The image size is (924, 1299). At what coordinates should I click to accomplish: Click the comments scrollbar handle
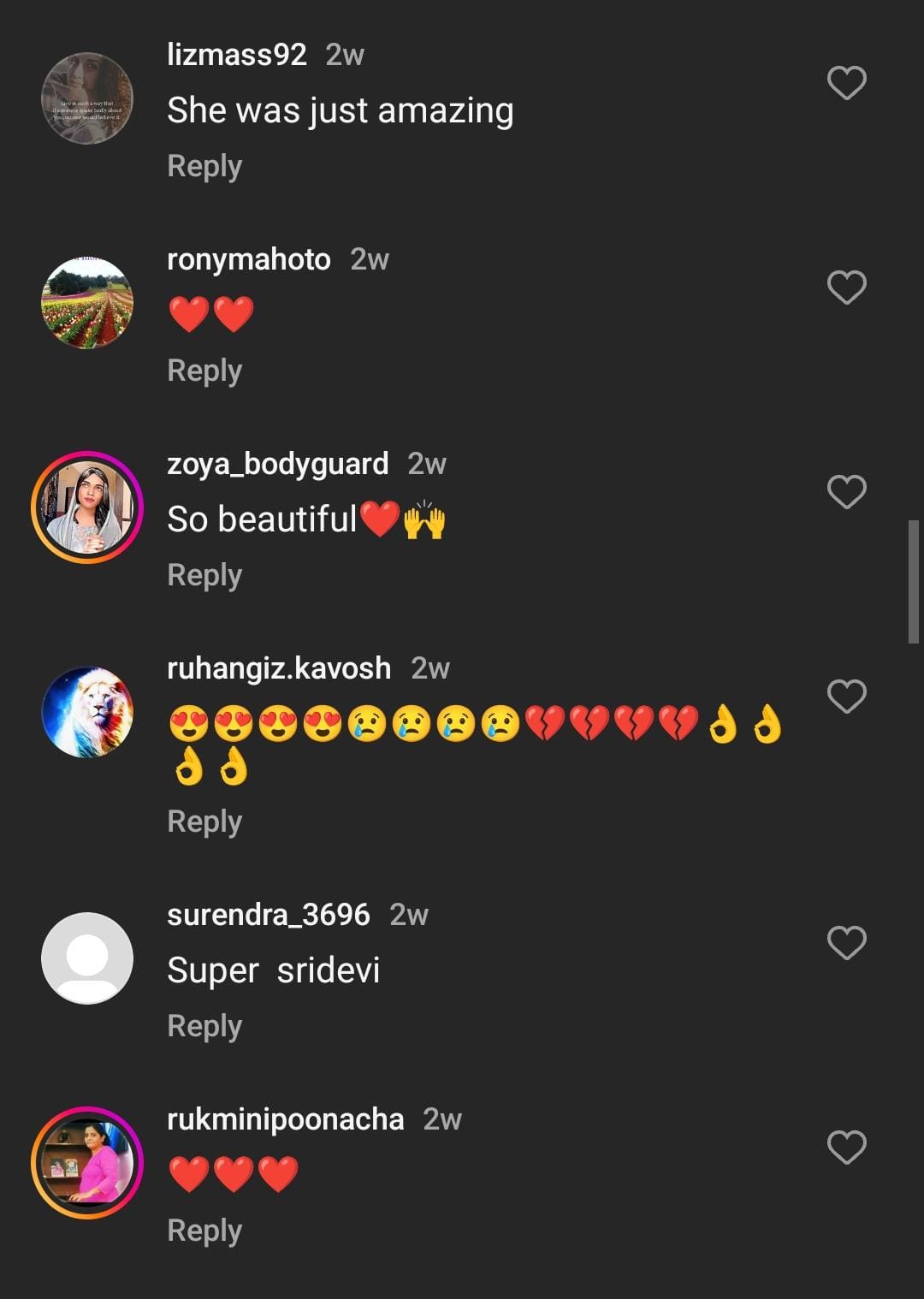tap(913, 581)
